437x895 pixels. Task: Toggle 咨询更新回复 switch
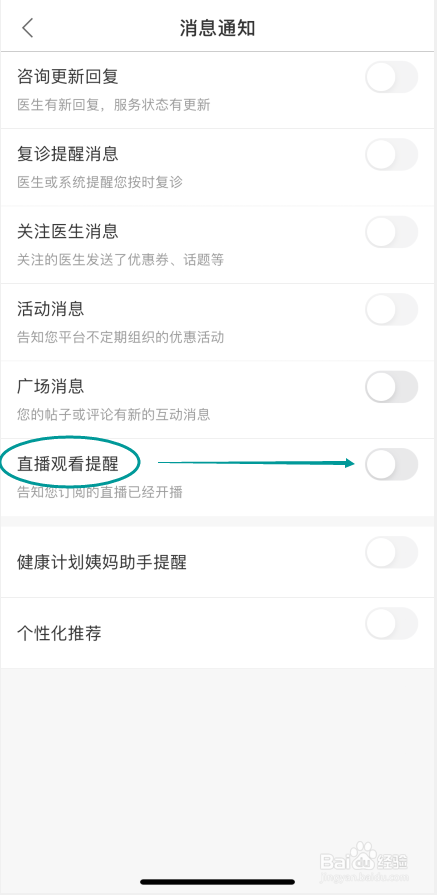pos(391,77)
